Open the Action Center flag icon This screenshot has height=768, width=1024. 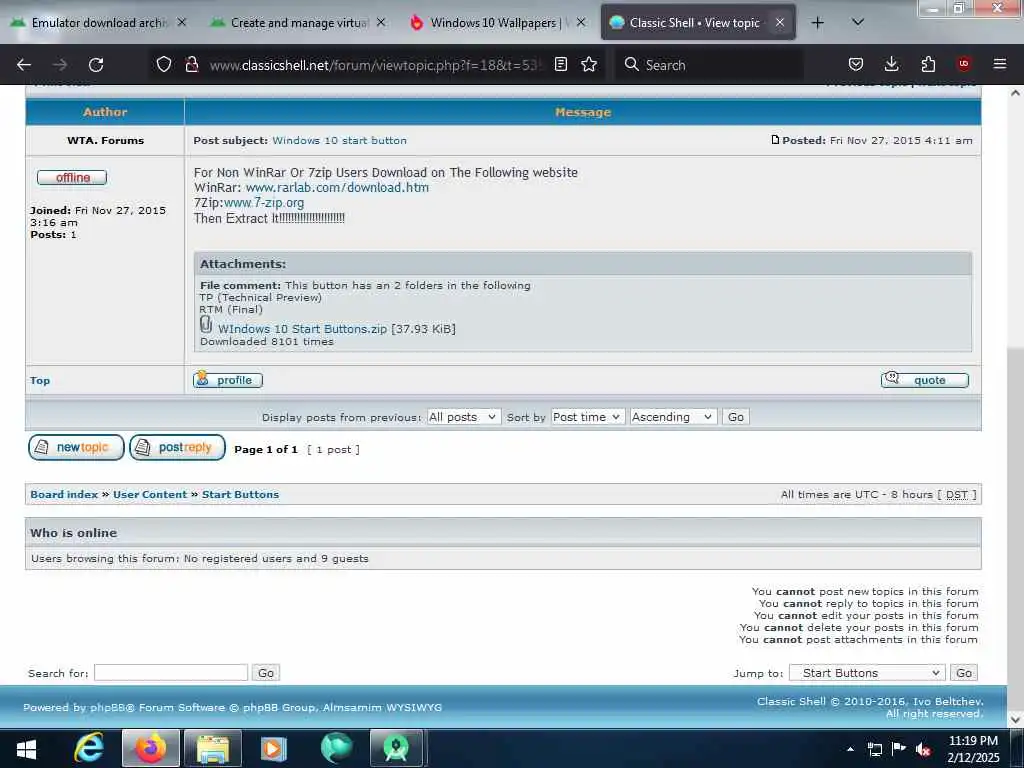(899, 749)
